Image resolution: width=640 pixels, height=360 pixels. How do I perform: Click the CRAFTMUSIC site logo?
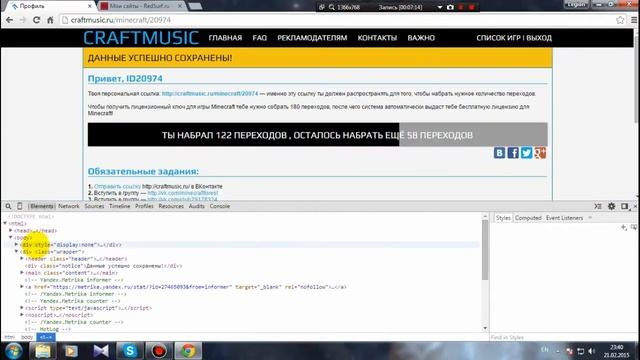pos(141,38)
